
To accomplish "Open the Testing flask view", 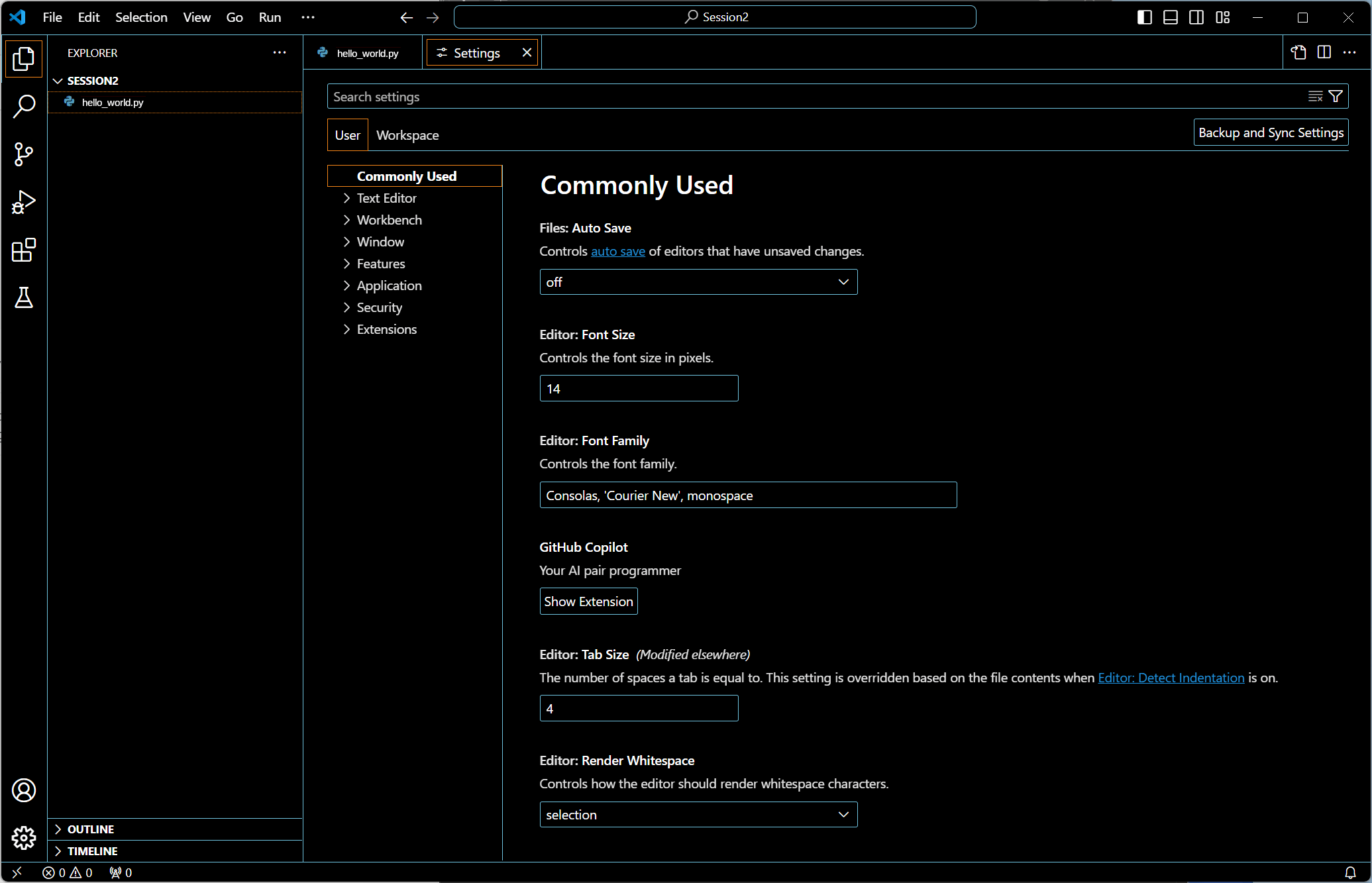I will (x=24, y=298).
